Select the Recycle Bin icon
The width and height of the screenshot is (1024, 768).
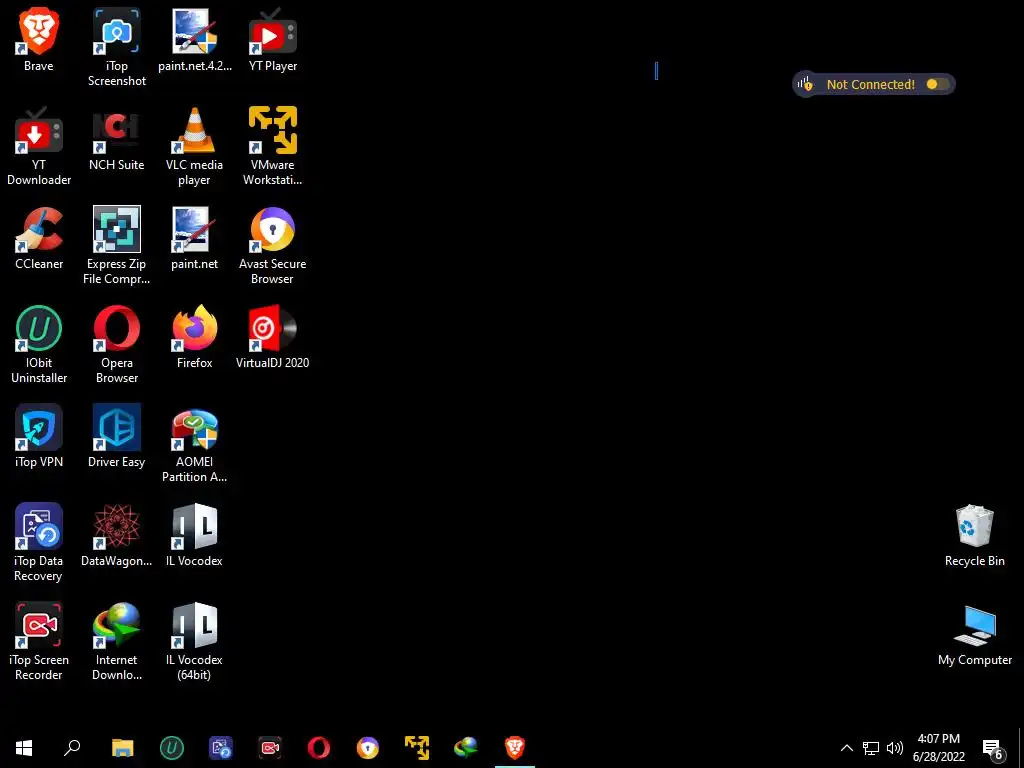pyautogui.click(x=974, y=536)
